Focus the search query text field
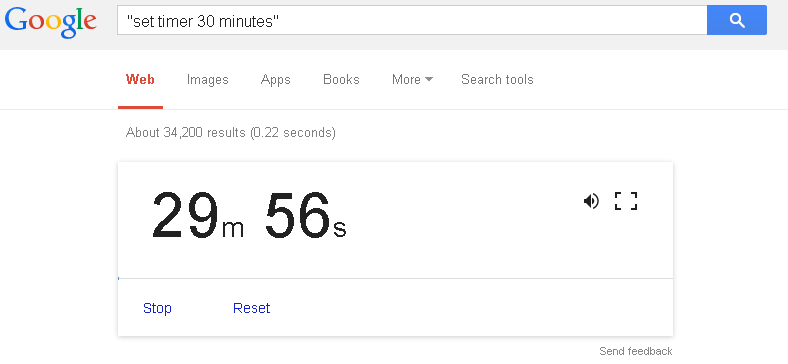 pos(412,21)
